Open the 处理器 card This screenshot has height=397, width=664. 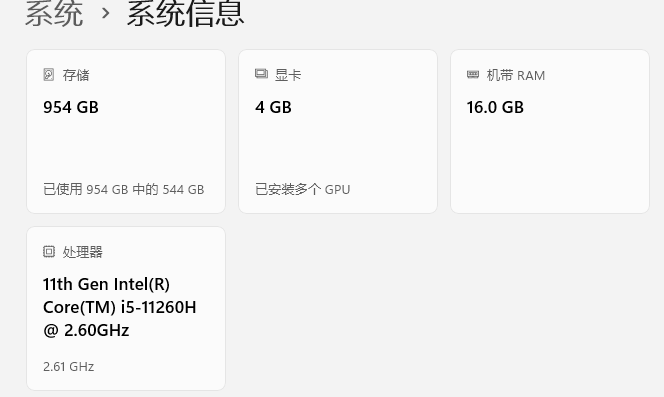[x=126, y=308]
